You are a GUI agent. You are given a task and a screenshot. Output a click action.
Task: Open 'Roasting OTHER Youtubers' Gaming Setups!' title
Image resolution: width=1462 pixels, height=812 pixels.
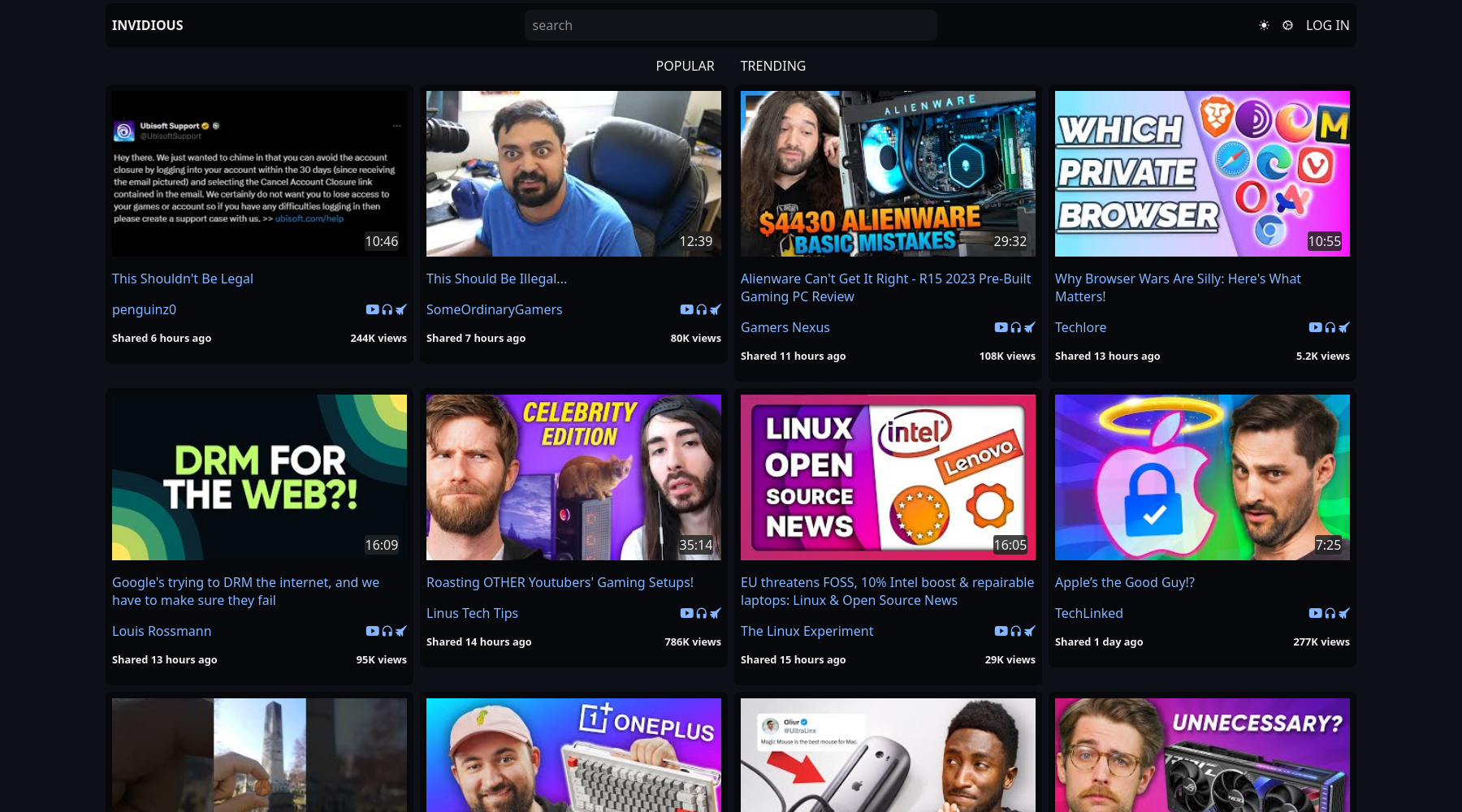coord(560,582)
